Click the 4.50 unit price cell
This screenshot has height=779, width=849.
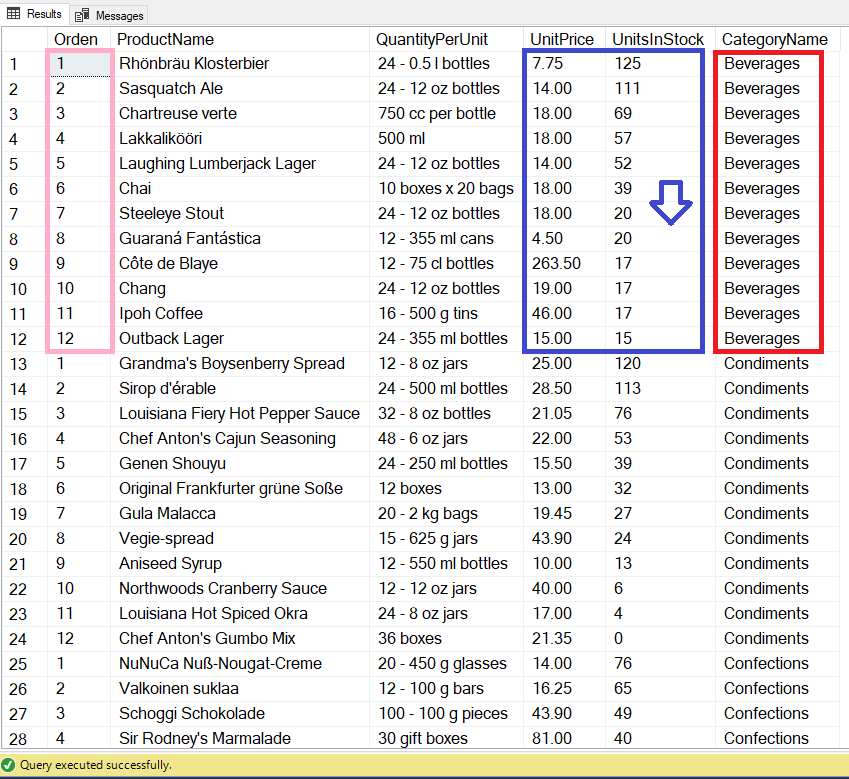pos(565,239)
